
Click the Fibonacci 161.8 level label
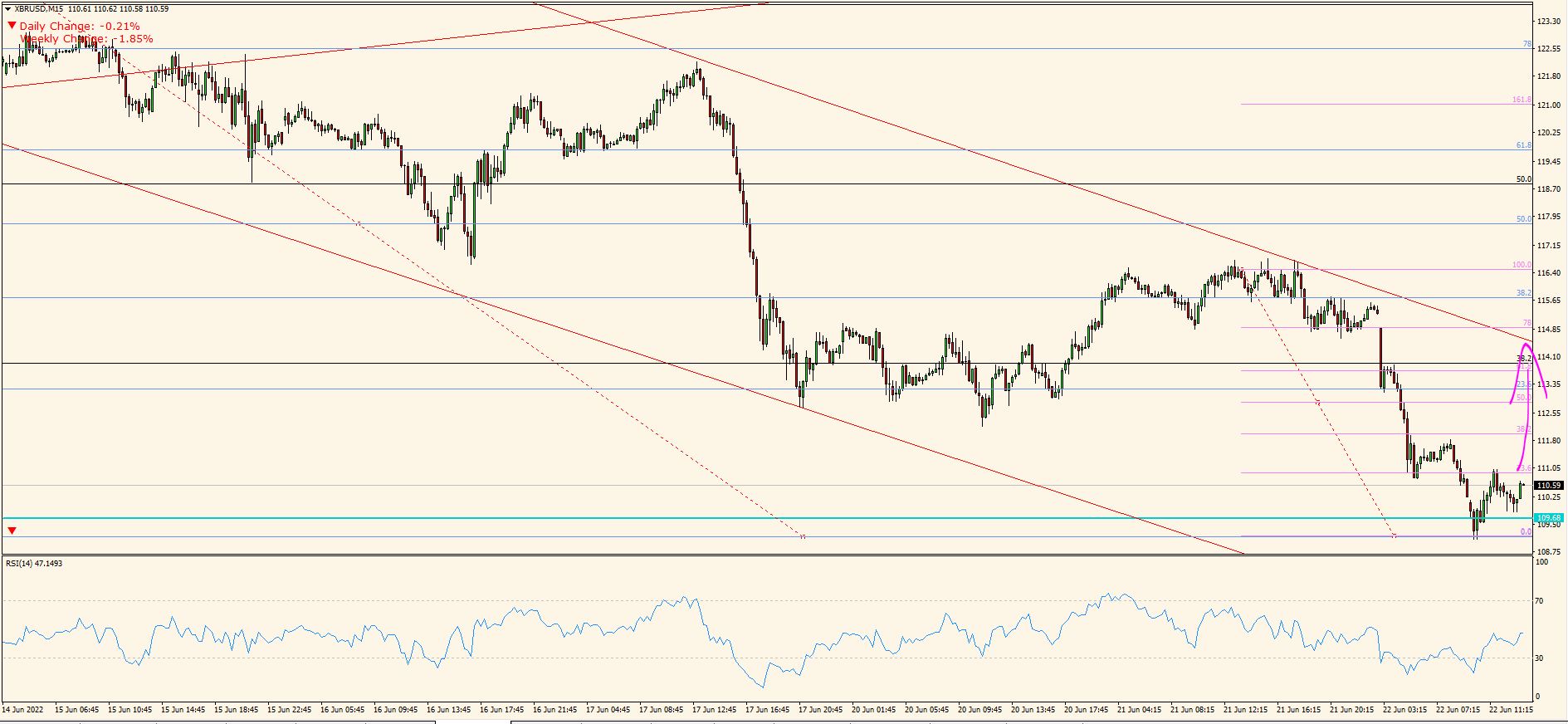coord(1522,100)
